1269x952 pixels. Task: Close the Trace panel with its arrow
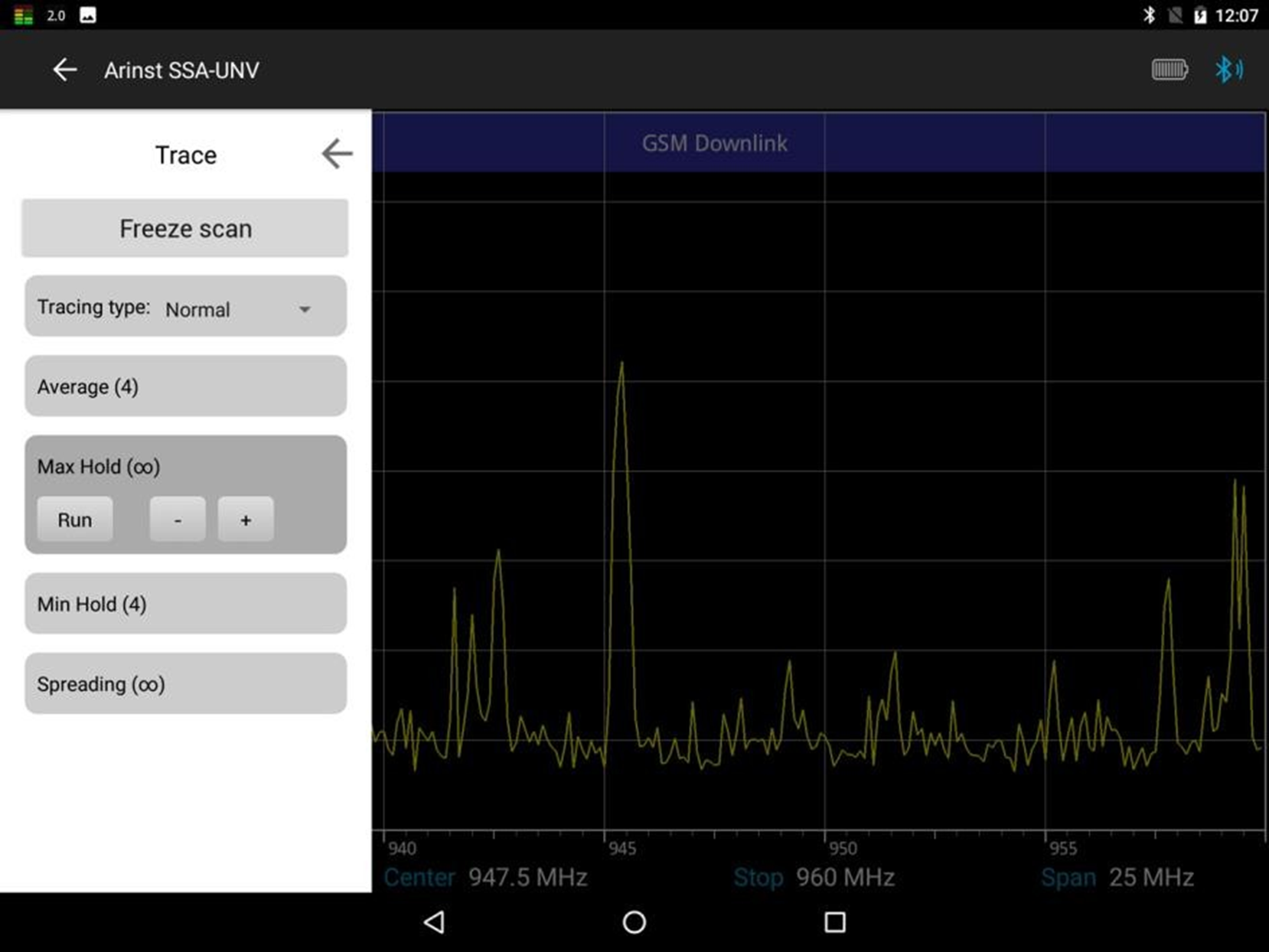[x=337, y=154]
